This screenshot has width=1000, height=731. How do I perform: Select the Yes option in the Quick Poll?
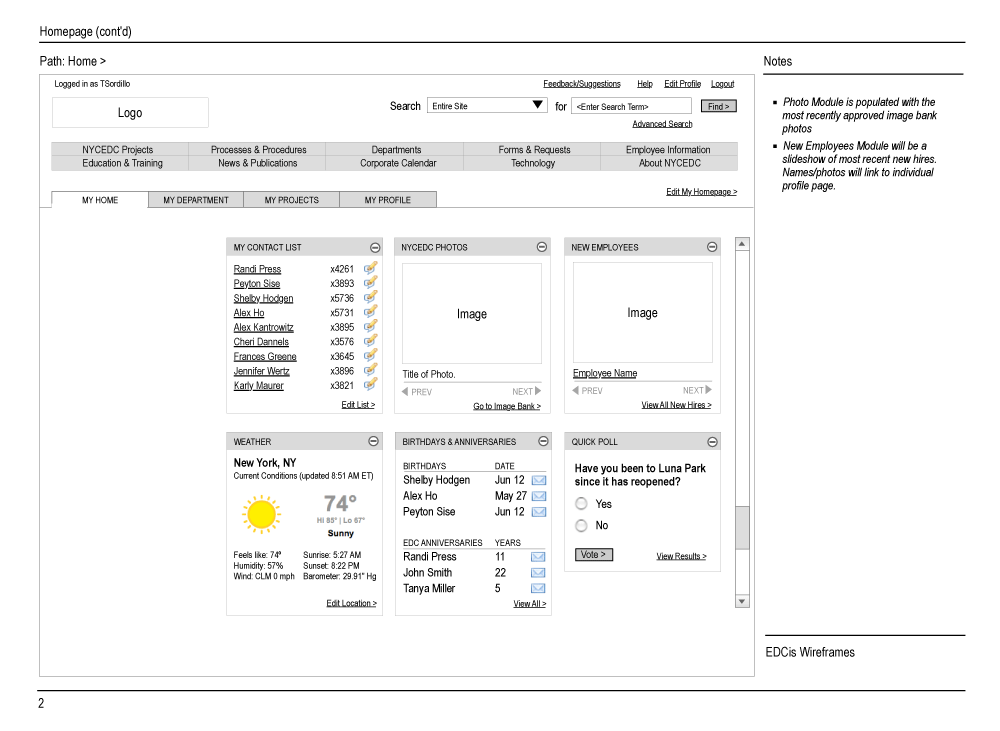click(581, 503)
